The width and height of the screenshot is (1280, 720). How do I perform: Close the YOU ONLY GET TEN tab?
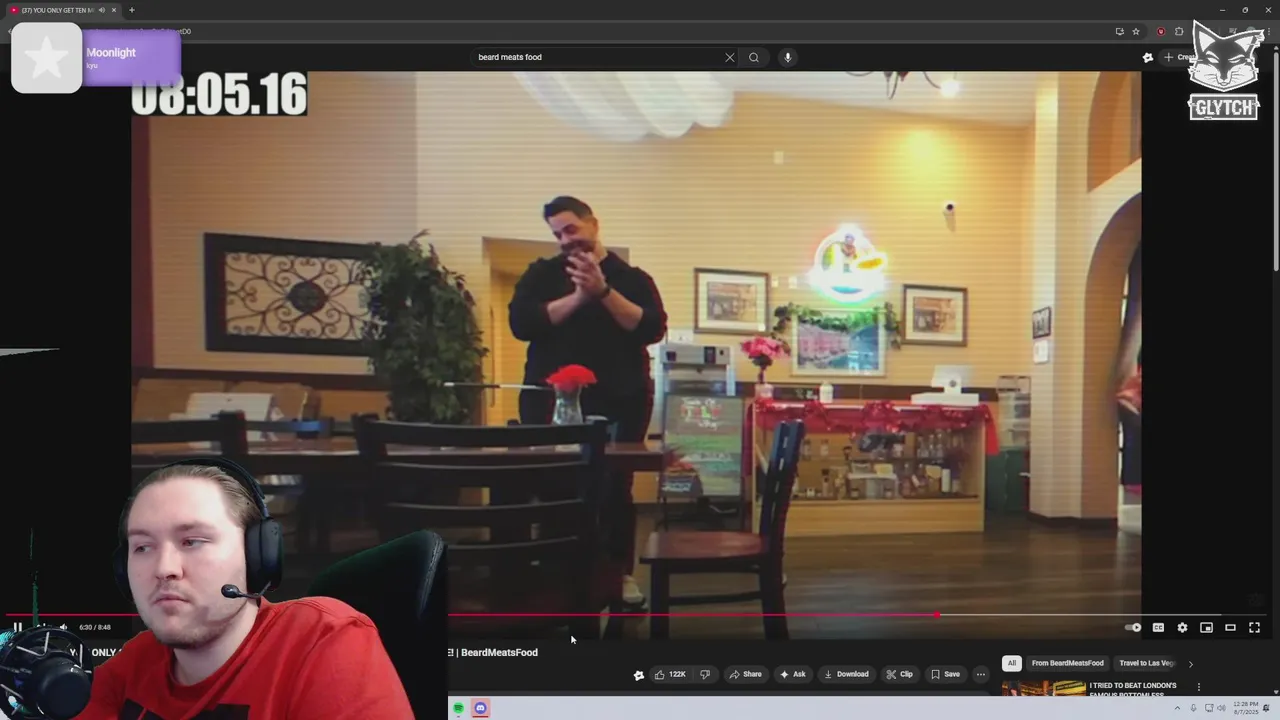pos(114,10)
